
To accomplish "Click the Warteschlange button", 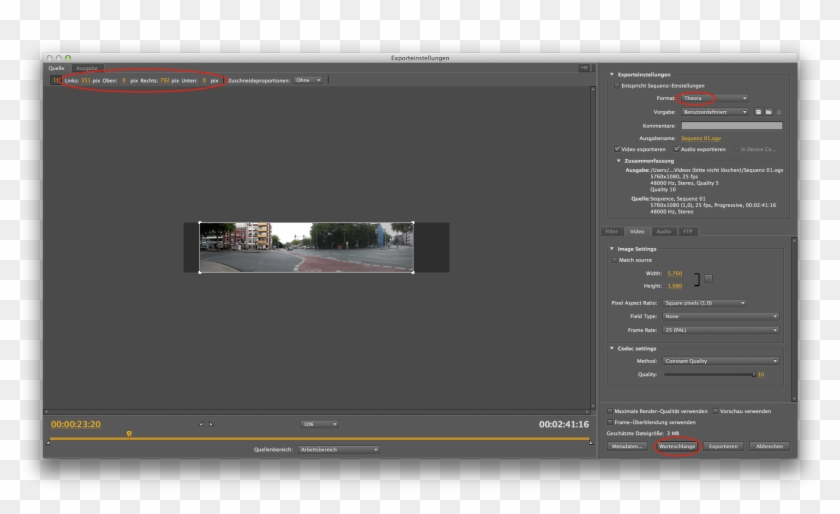I will [x=677, y=446].
